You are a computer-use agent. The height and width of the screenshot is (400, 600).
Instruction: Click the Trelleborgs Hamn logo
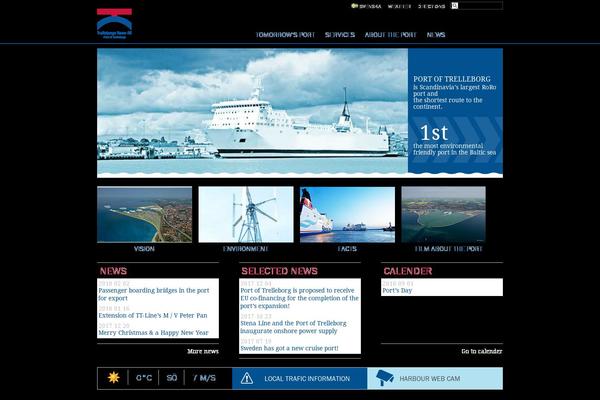[114, 24]
